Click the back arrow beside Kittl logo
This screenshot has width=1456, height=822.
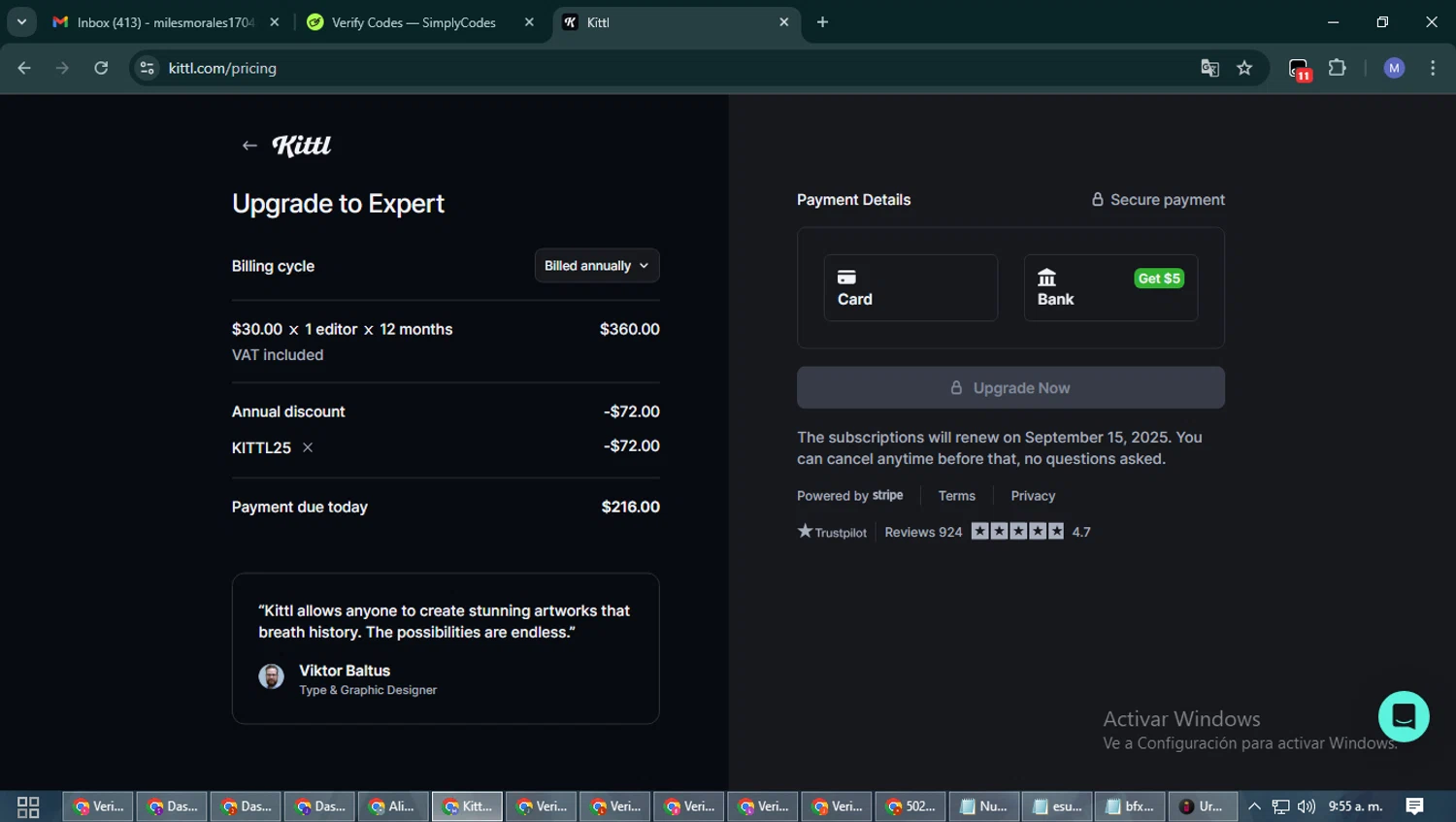tap(249, 146)
